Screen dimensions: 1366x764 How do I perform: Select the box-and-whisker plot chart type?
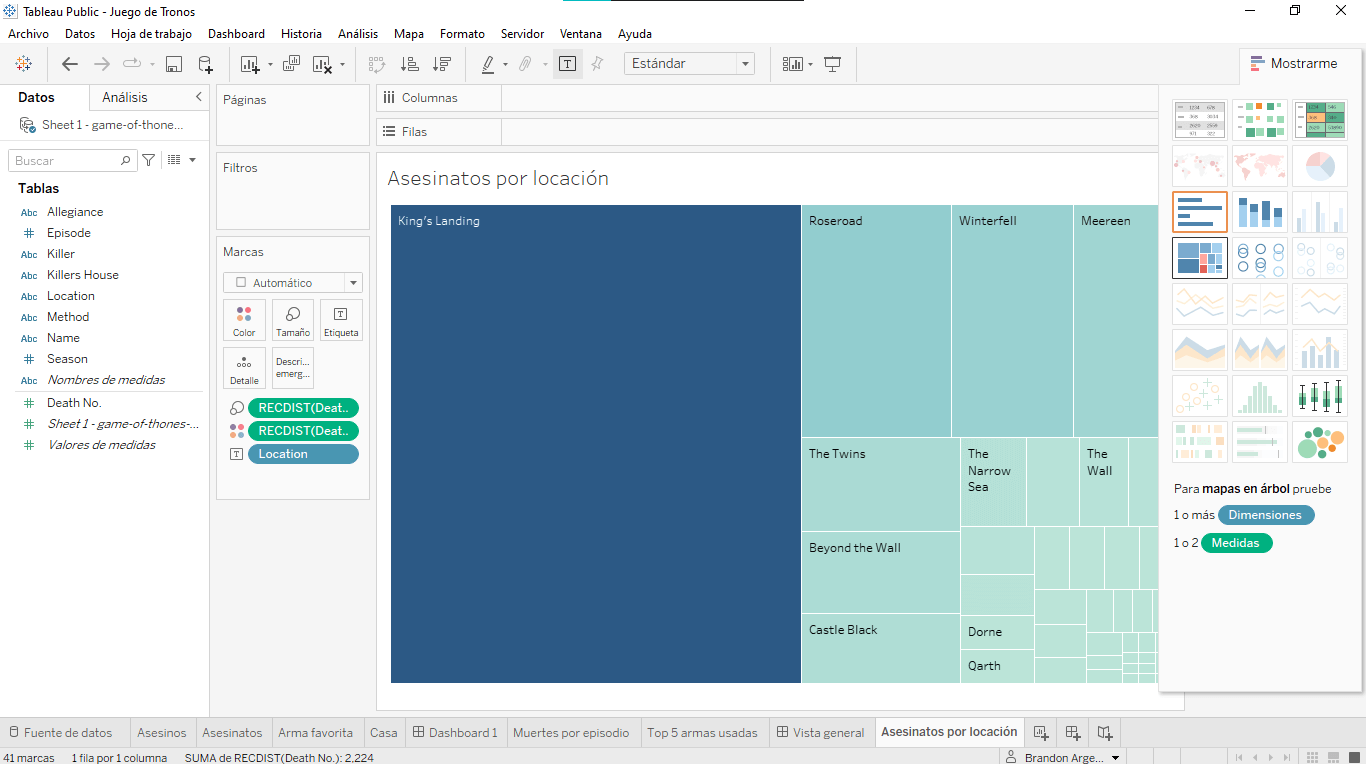[1320, 396]
